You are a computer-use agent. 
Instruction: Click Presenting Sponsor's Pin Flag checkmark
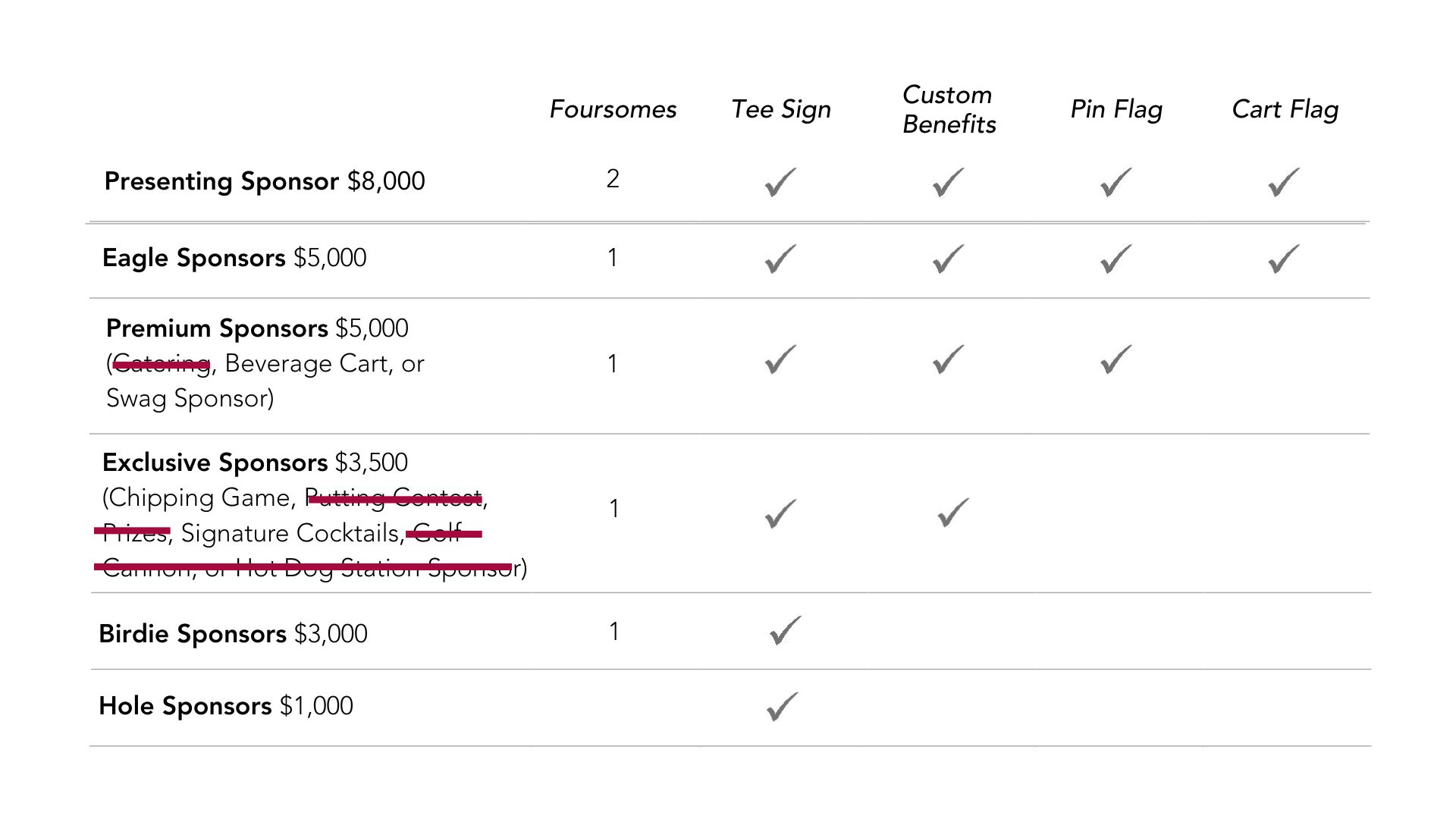tap(1116, 183)
